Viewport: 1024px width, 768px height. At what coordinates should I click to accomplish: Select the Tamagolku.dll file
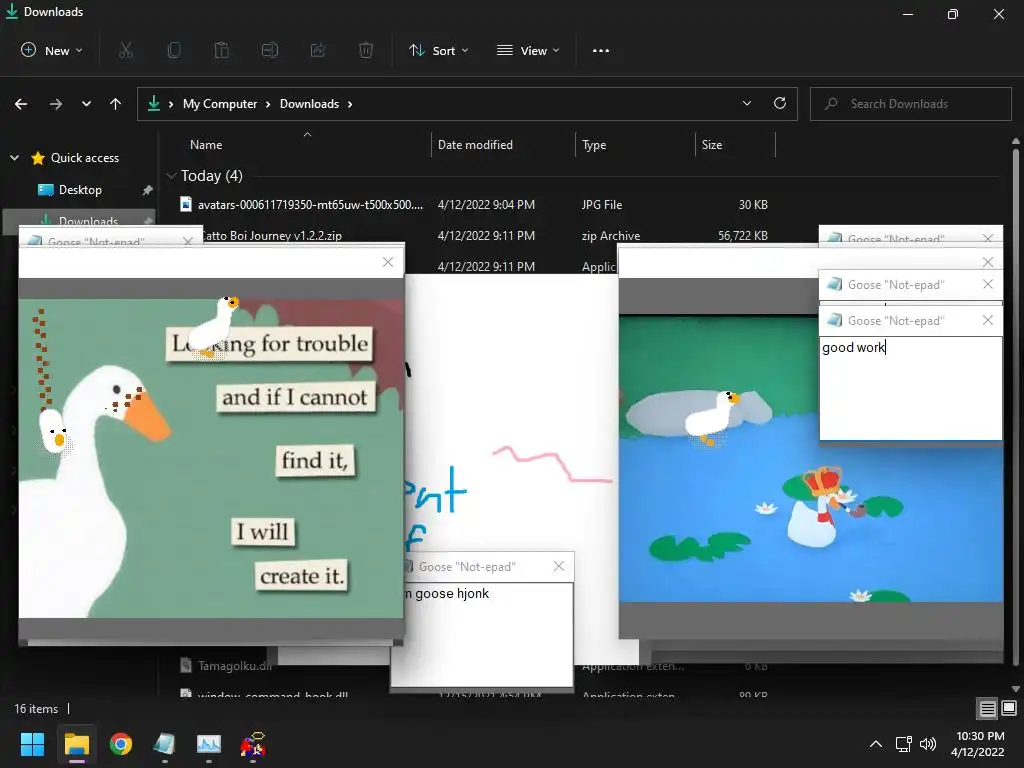pyautogui.click(x=234, y=665)
